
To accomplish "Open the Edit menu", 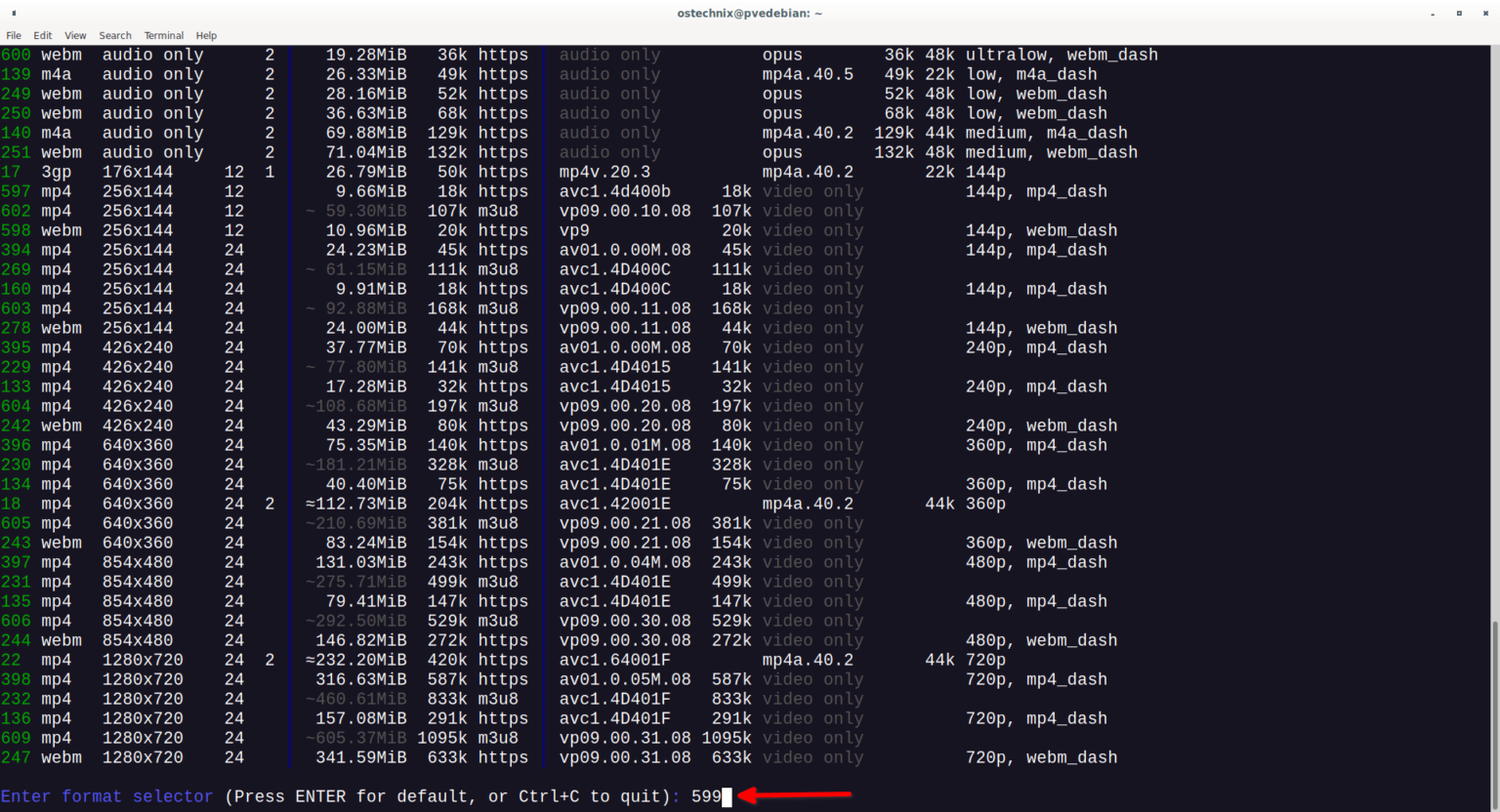I will [x=42, y=35].
